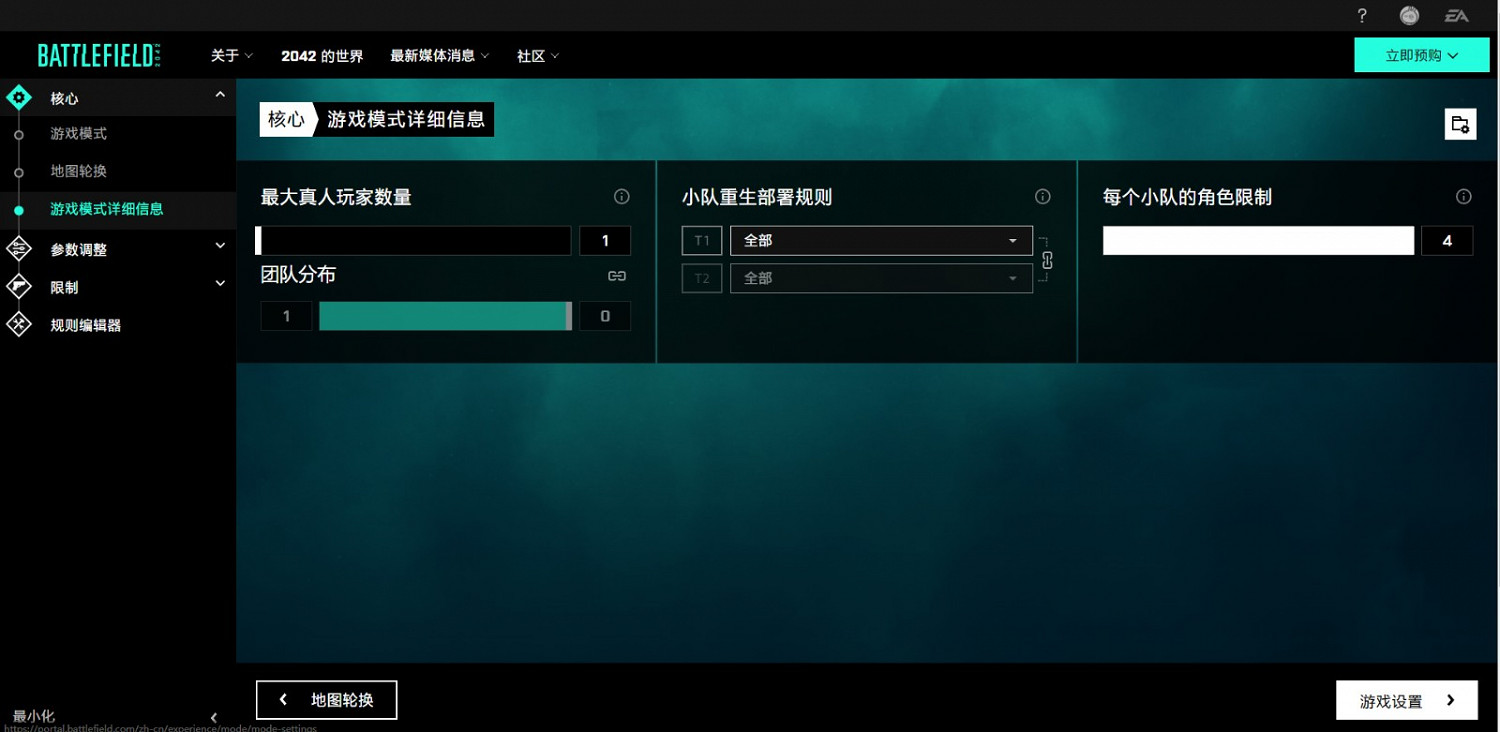Toggle the link icon beside 团队分布
The image size is (1500, 732).
coord(616,275)
